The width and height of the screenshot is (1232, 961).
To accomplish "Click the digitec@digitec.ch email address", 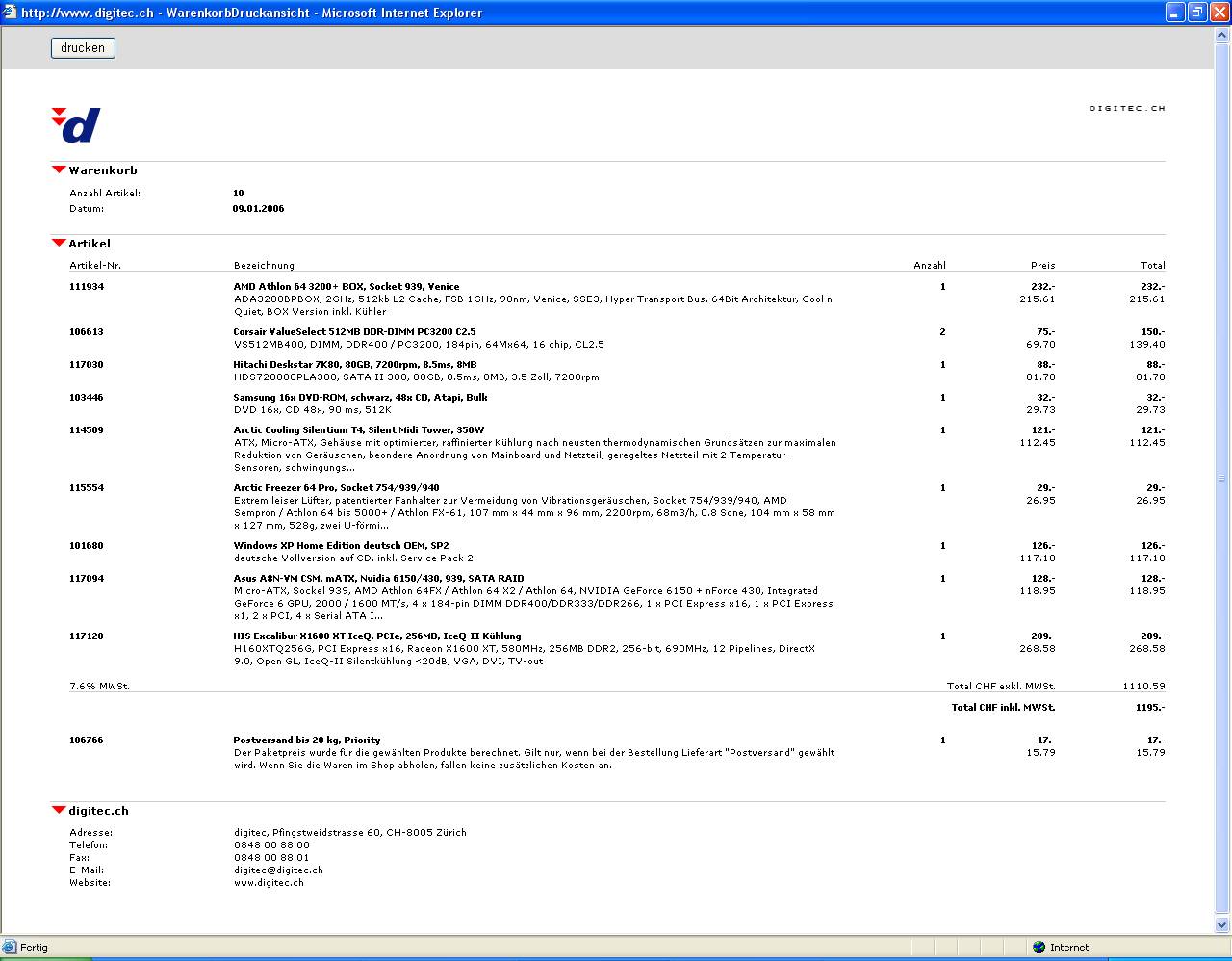I will tap(278, 870).
